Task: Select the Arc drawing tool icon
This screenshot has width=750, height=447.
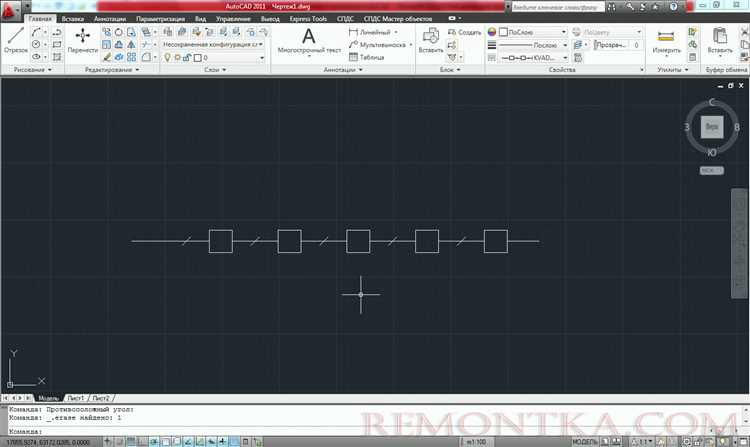Action: coord(36,32)
